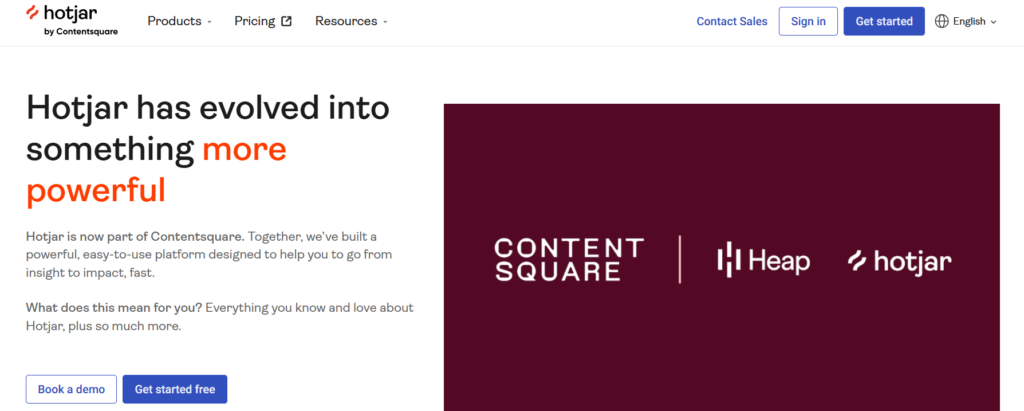
Task: Click the globe language icon
Action: [942, 22]
